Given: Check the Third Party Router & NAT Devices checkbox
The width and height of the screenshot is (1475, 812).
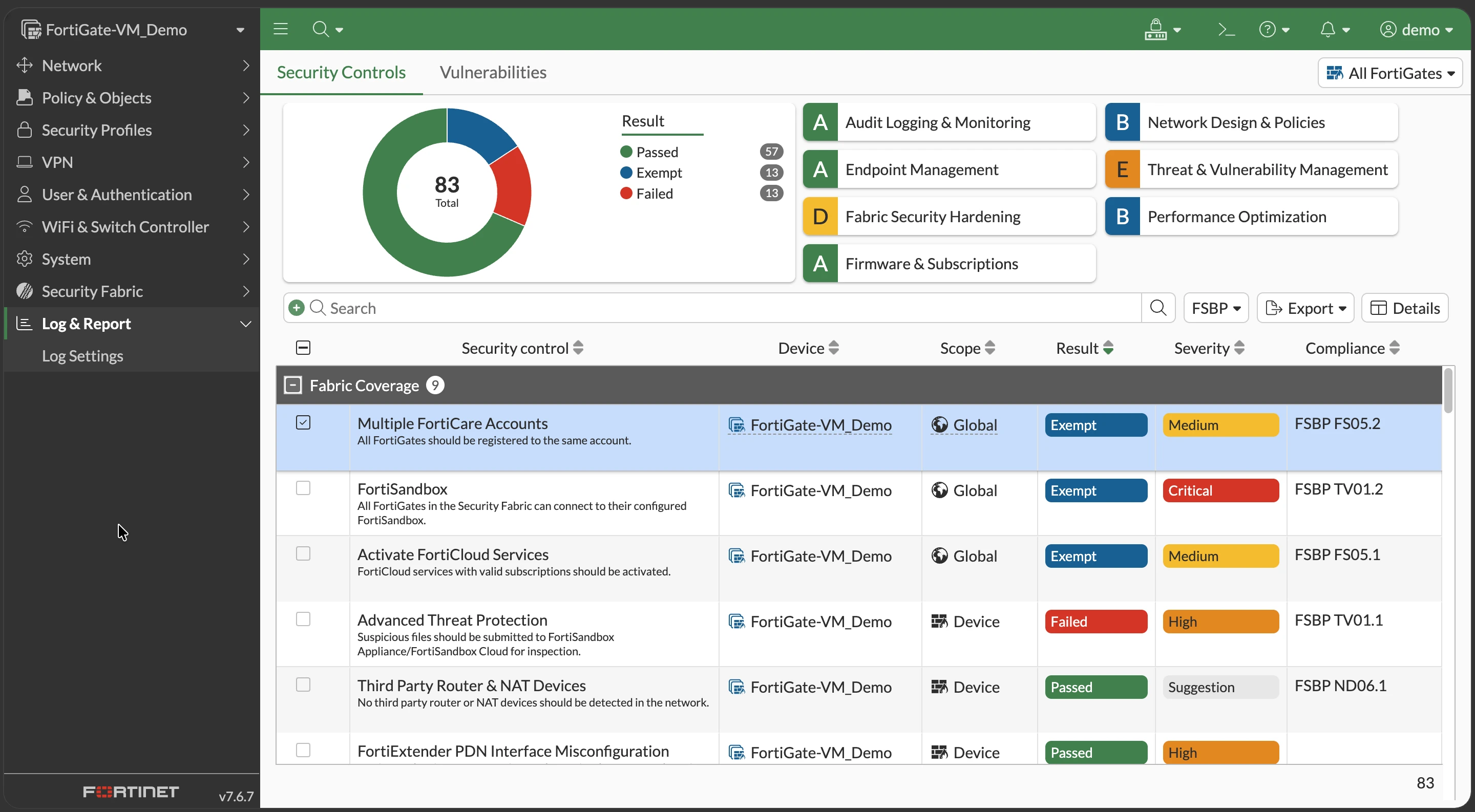Looking at the screenshot, I should click(x=303, y=685).
